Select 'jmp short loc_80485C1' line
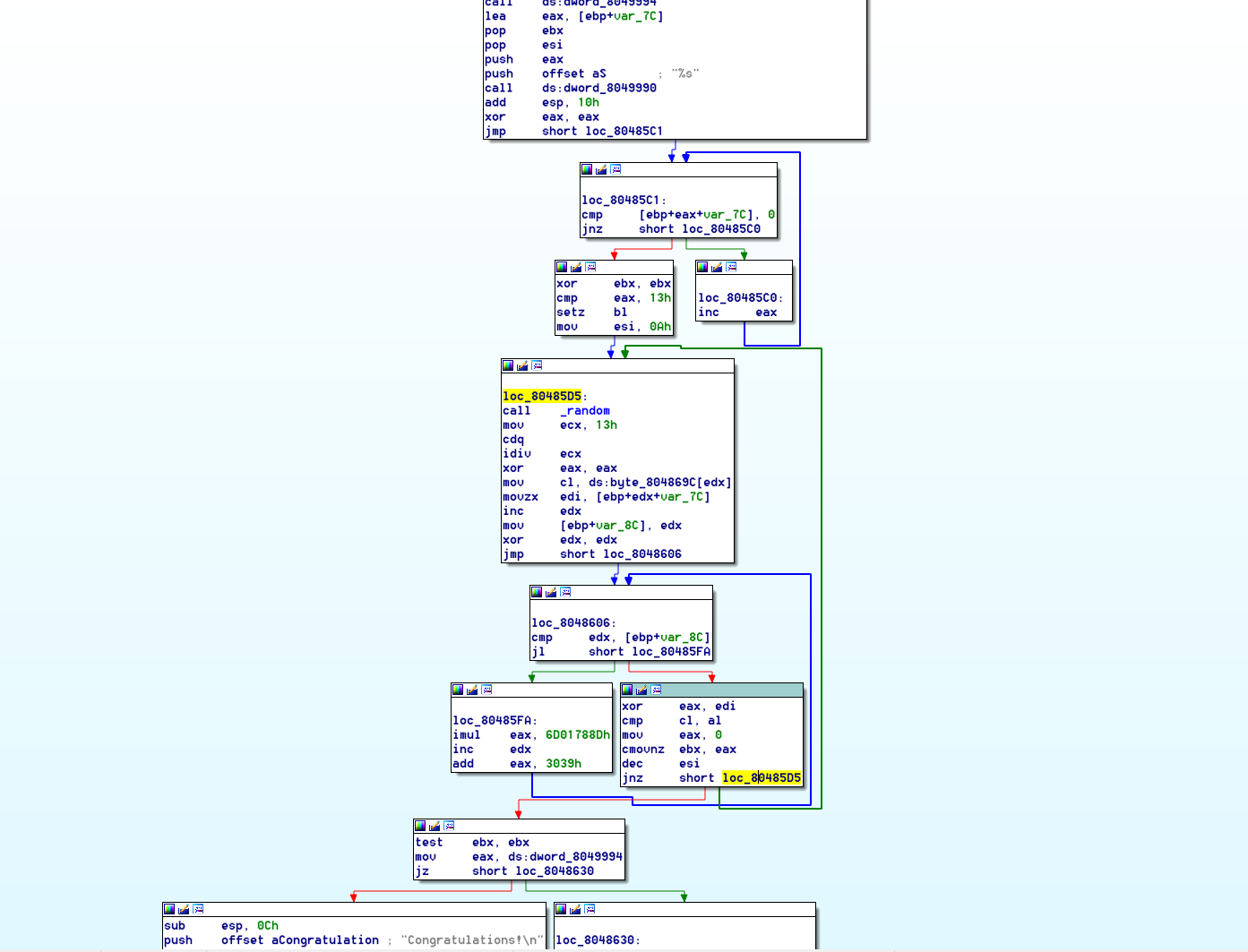This screenshot has width=1248, height=952. click(x=574, y=132)
